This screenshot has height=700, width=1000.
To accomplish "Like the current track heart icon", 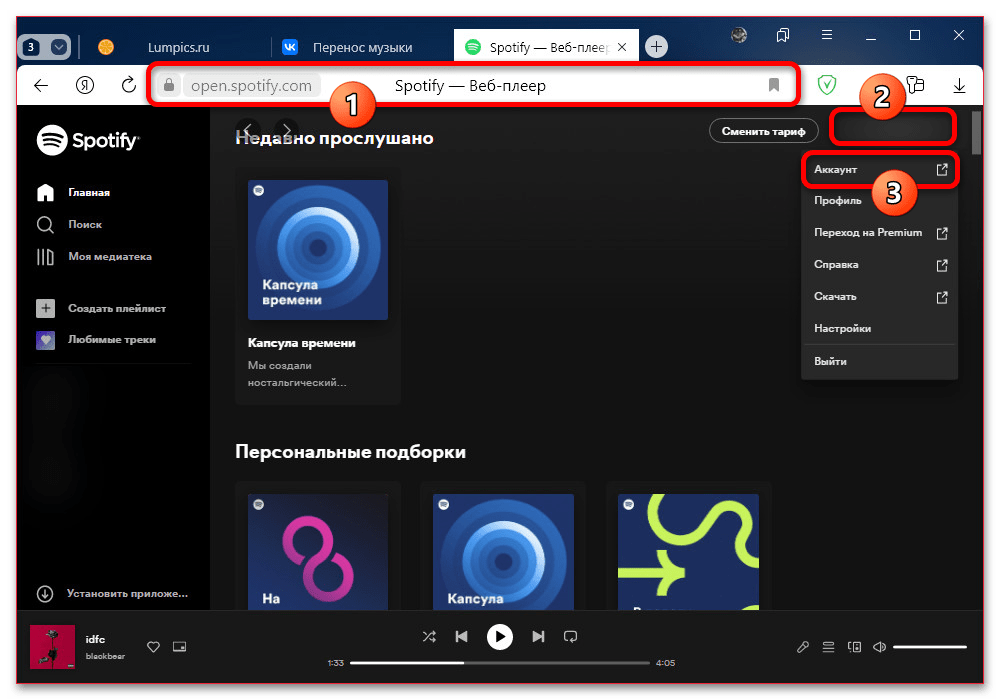I will pyautogui.click(x=153, y=647).
